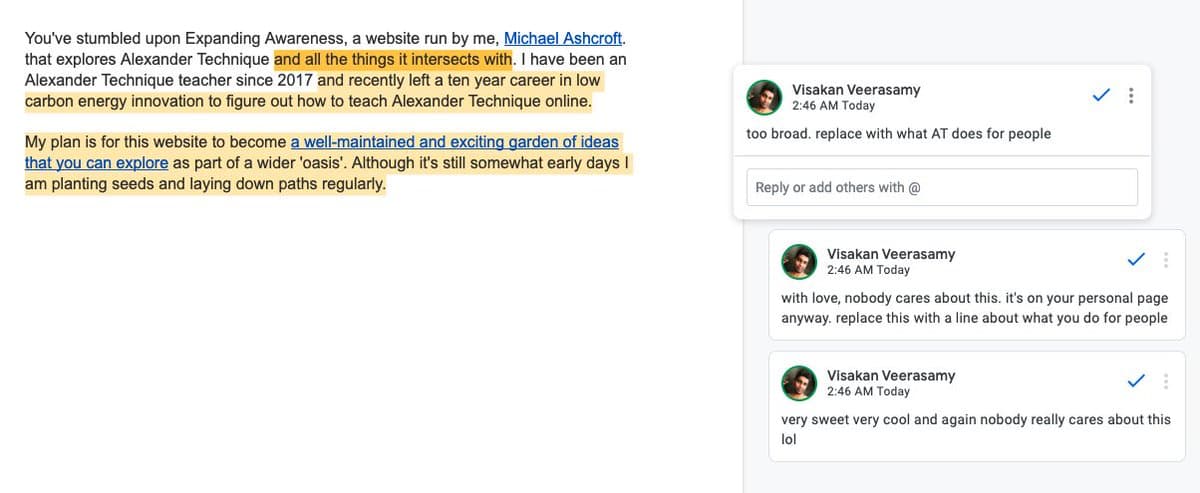The image size is (1200, 493).
Task: Resolve the "too broad" comment with checkmark
Action: [x=1101, y=96]
